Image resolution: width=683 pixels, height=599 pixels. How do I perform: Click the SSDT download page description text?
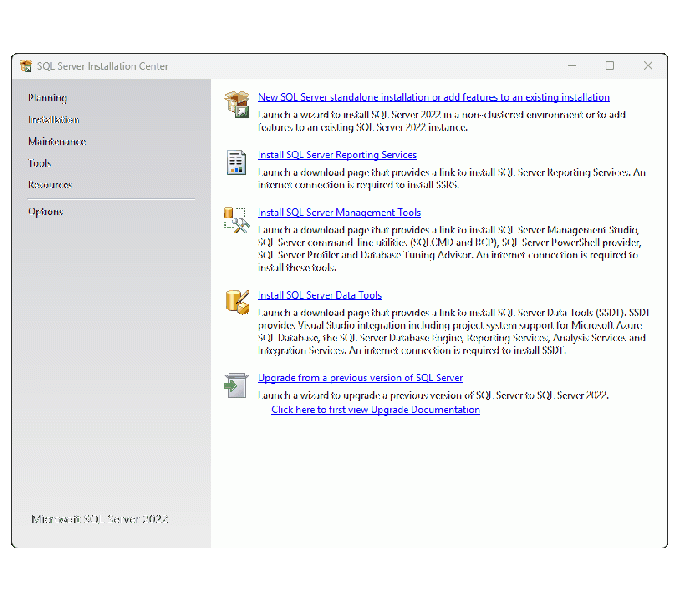[x=453, y=332]
